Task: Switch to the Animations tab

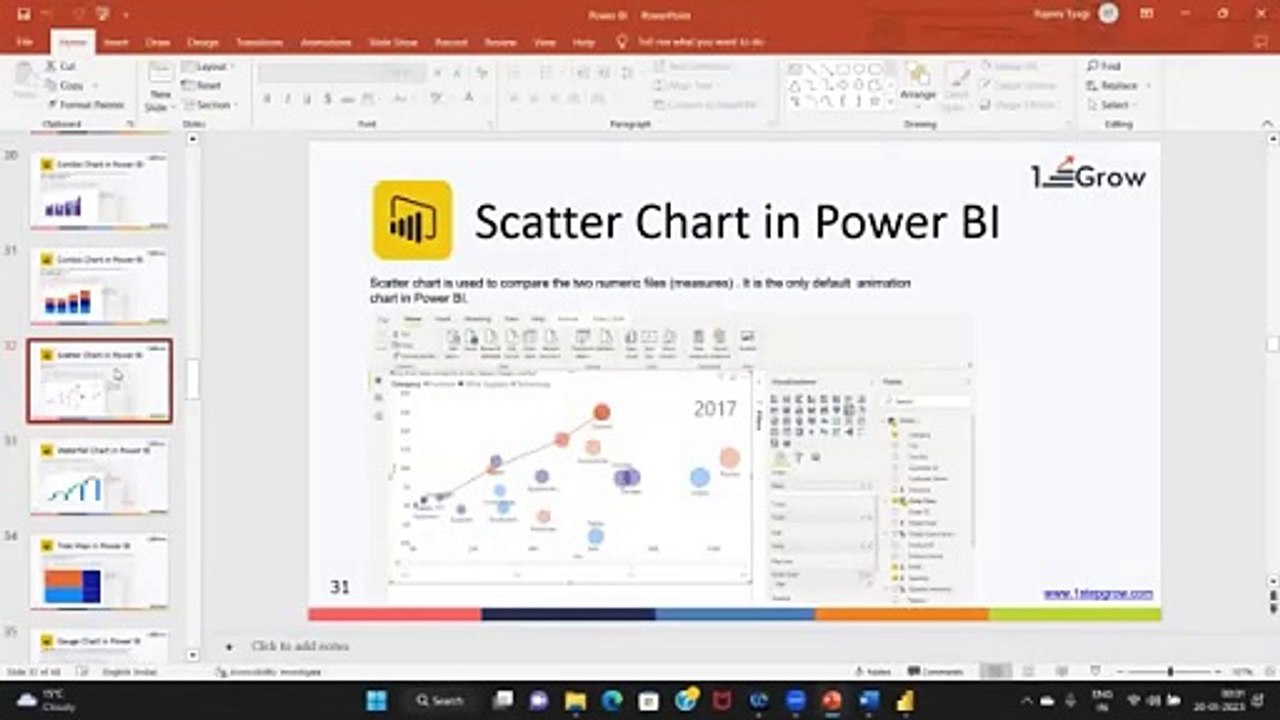Action: pos(326,43)
